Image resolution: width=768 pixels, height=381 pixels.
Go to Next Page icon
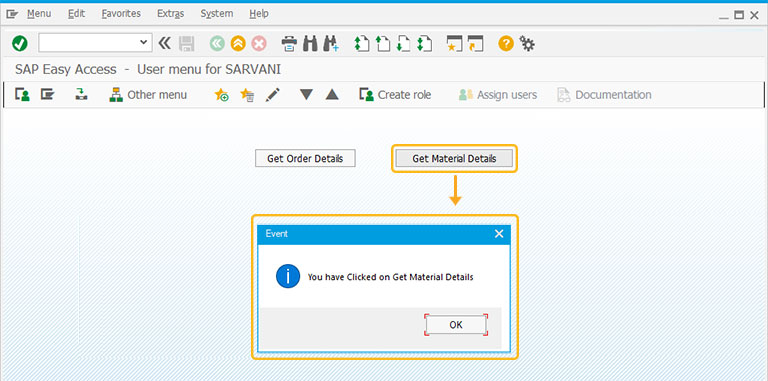click(403, 44)
